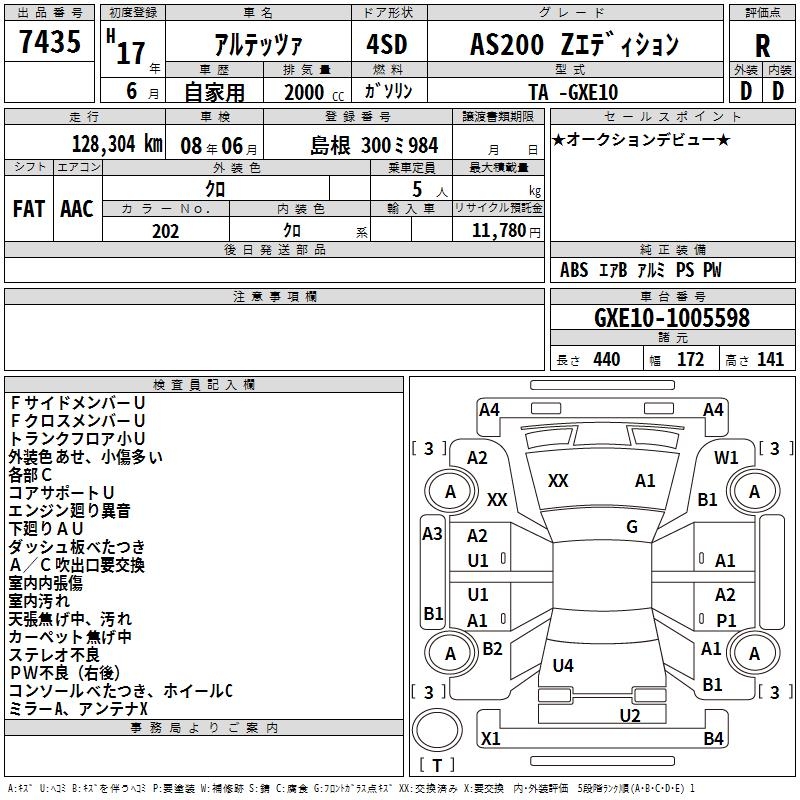800x800 pixels.
Task: Click the spare tire circle above T
Action: click(x=437, y=730)
